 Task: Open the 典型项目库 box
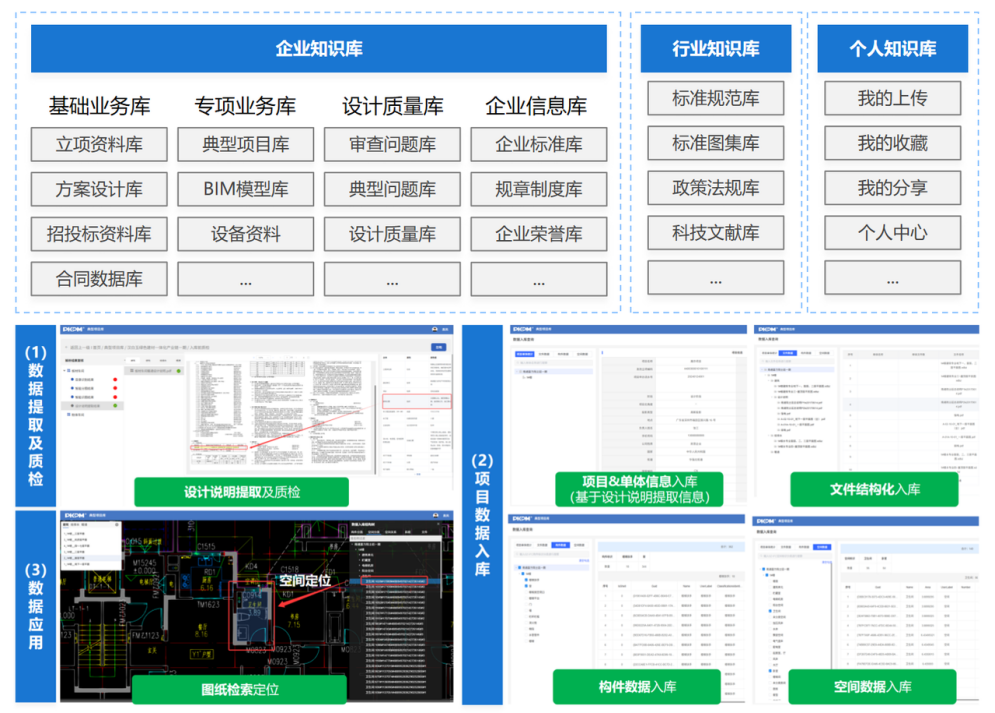[246, 145]
